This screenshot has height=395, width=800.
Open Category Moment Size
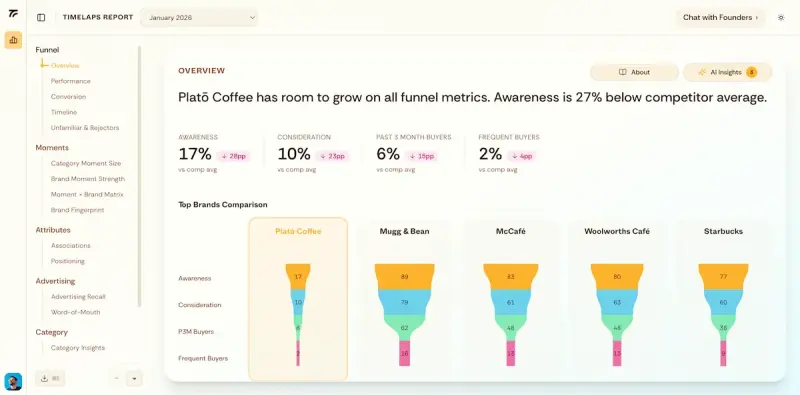[x=86, y=163]
